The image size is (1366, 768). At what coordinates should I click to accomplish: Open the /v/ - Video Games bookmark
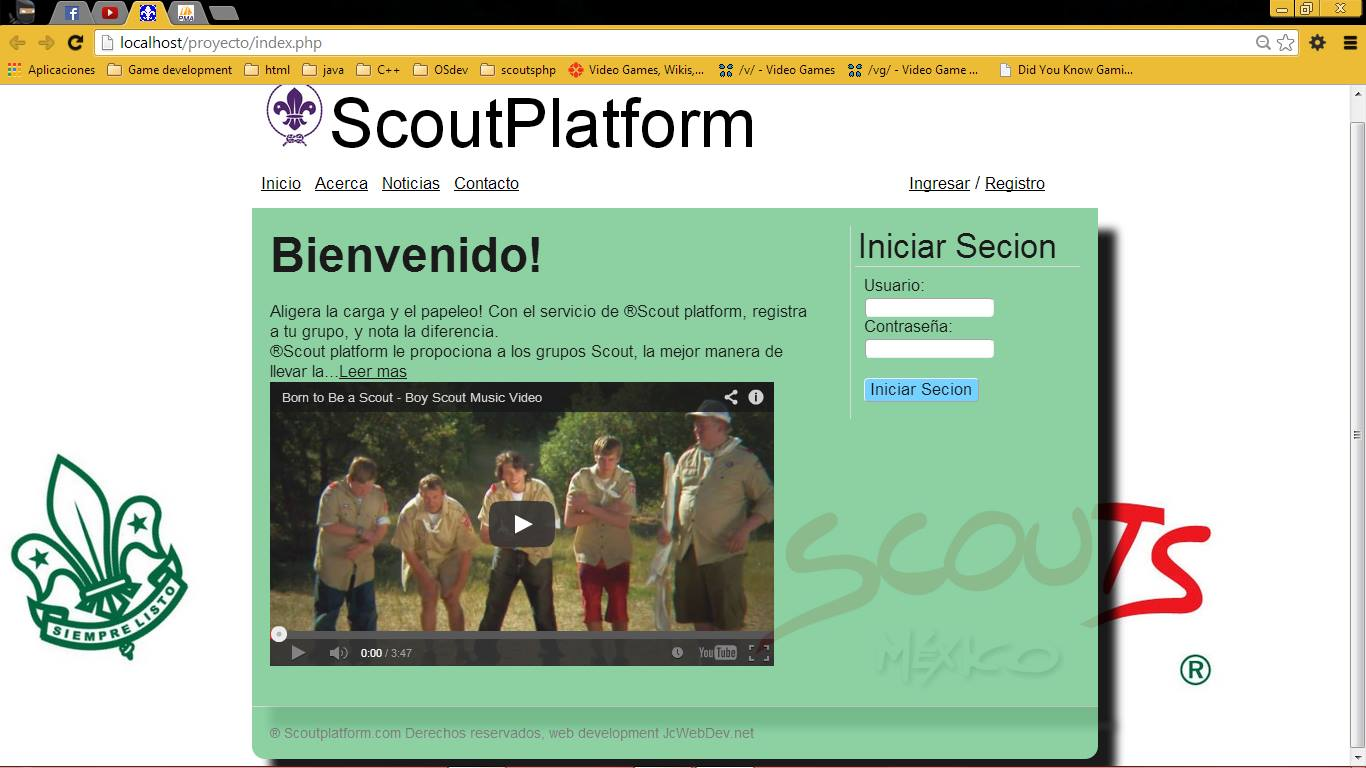tap(777, 70)
